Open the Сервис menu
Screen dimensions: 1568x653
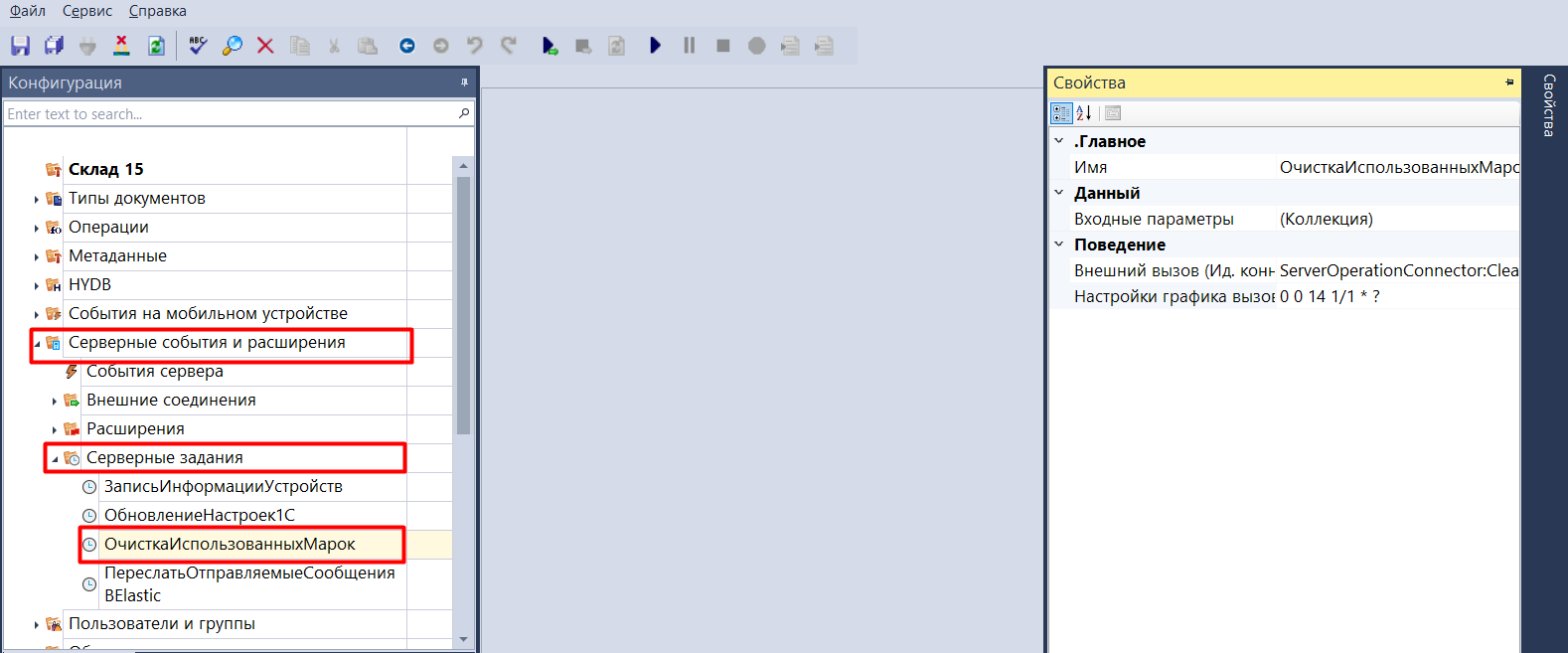pos(87,11)
